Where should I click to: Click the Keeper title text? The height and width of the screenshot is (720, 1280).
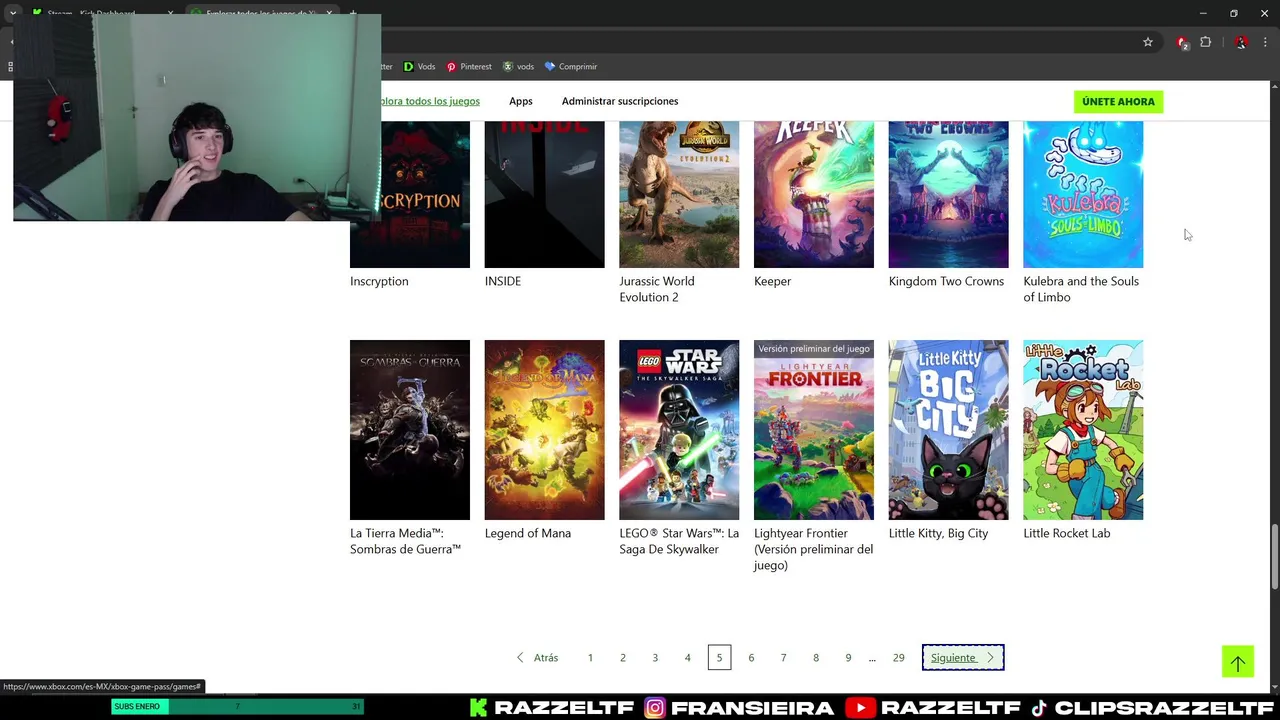[x=772, y=281]
